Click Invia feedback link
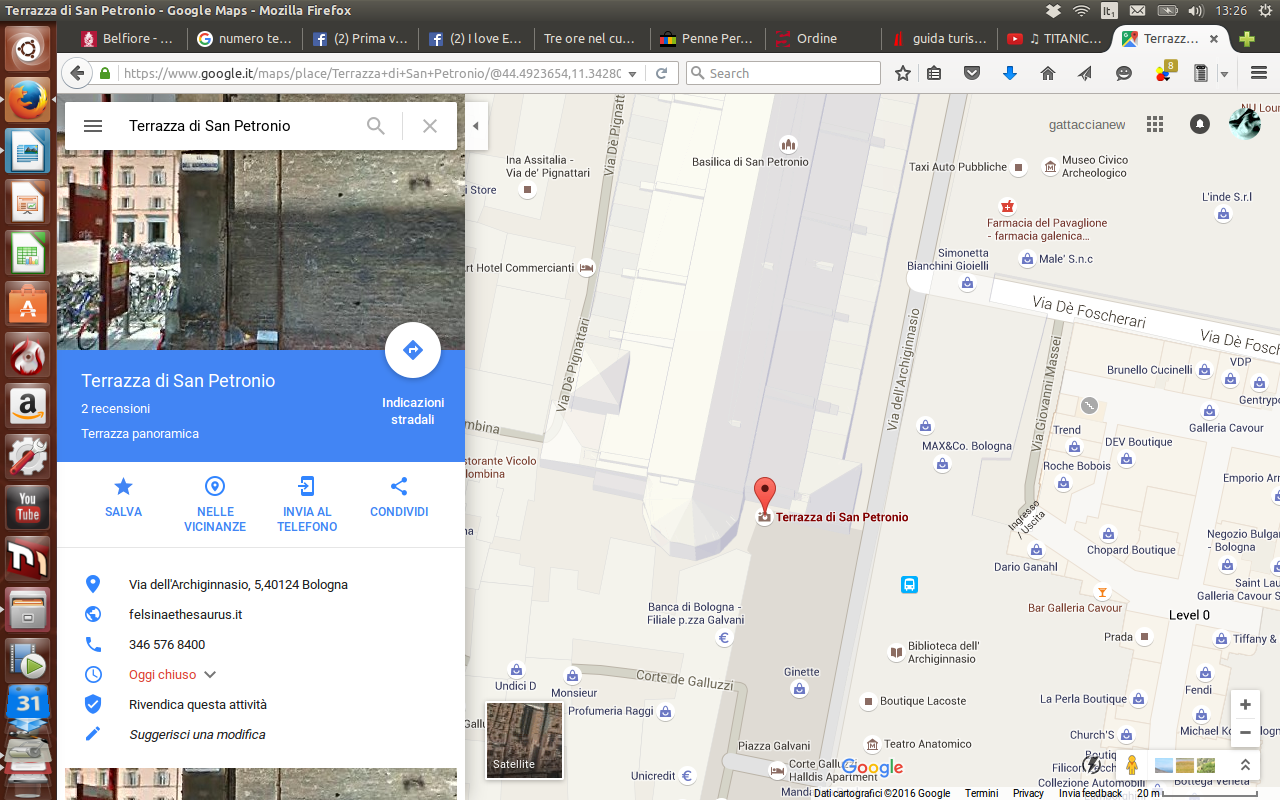Viewport: 1280px width, 800px height. coord(1090,793)
